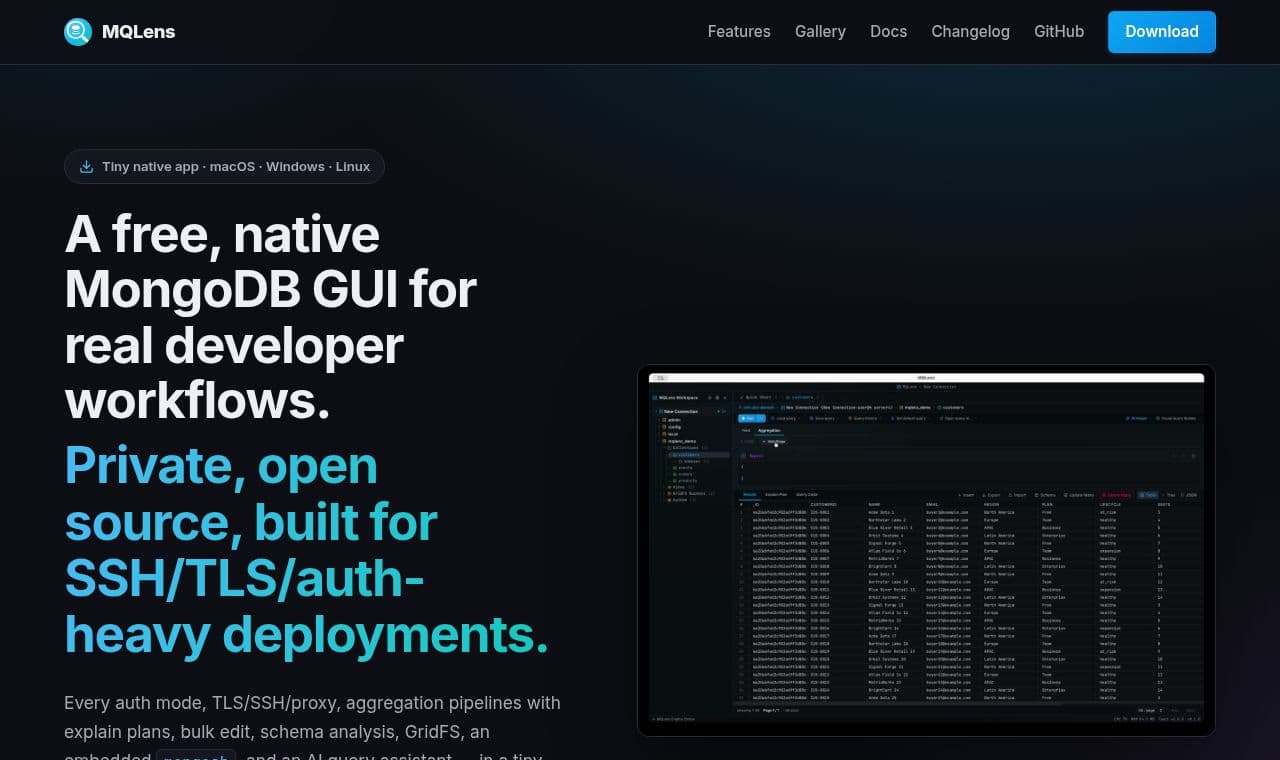Click the 'Every auth mode, TLS/SSH/proxy' paragraph

[312, 730]
